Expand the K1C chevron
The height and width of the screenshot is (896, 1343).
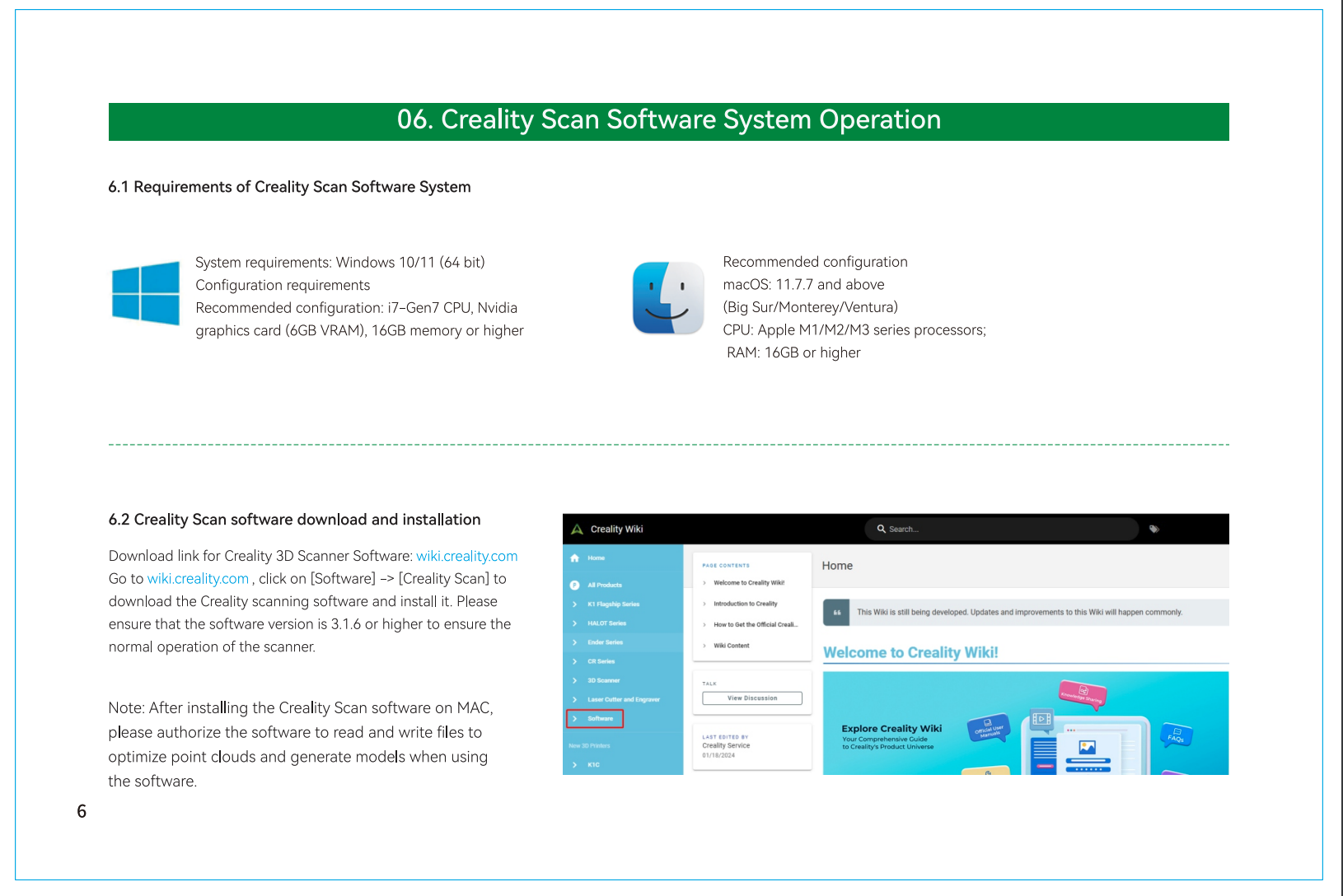tap(574, 765)
